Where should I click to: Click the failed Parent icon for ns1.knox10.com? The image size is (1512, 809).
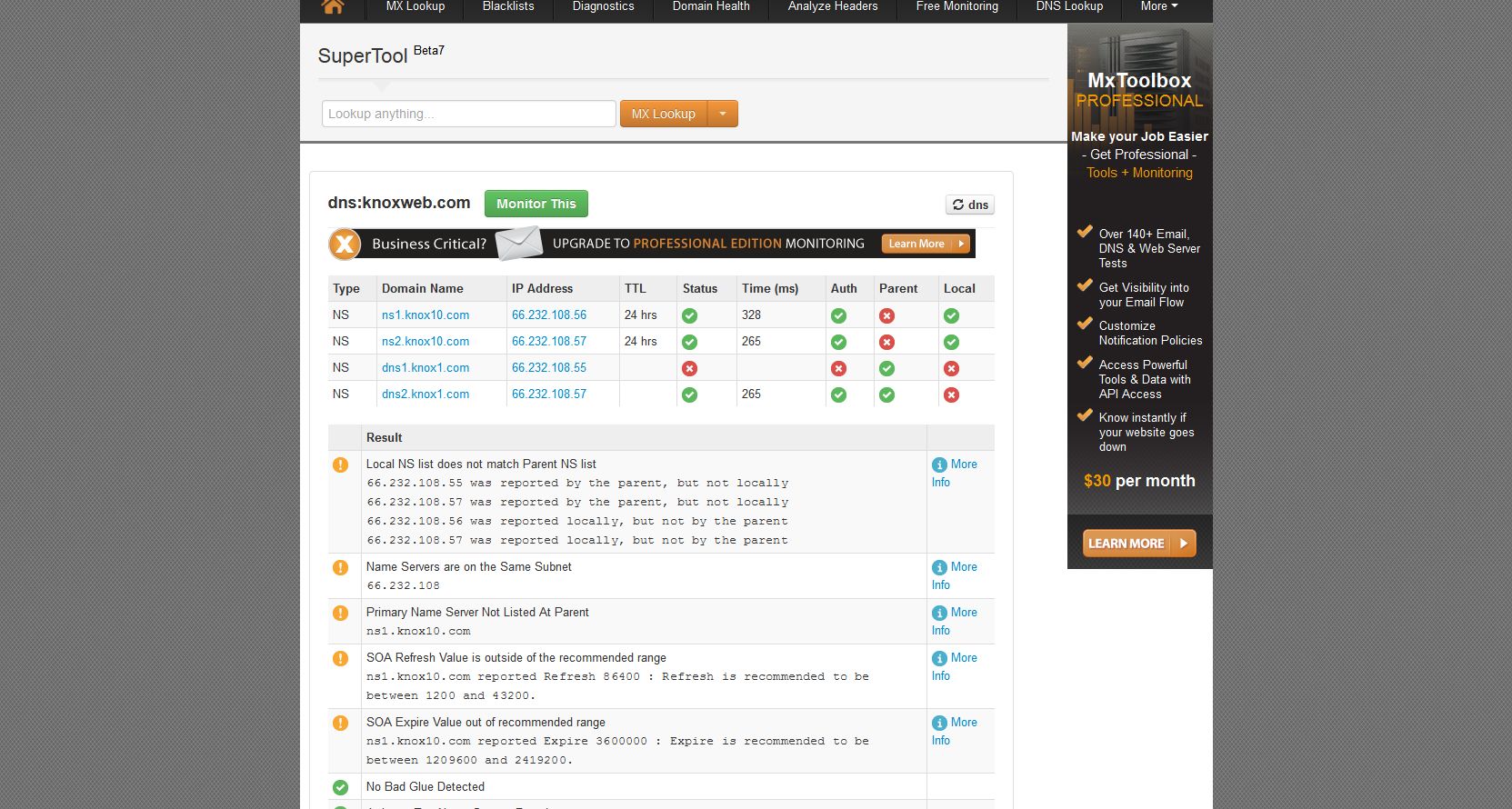click(x=886, y=315)
